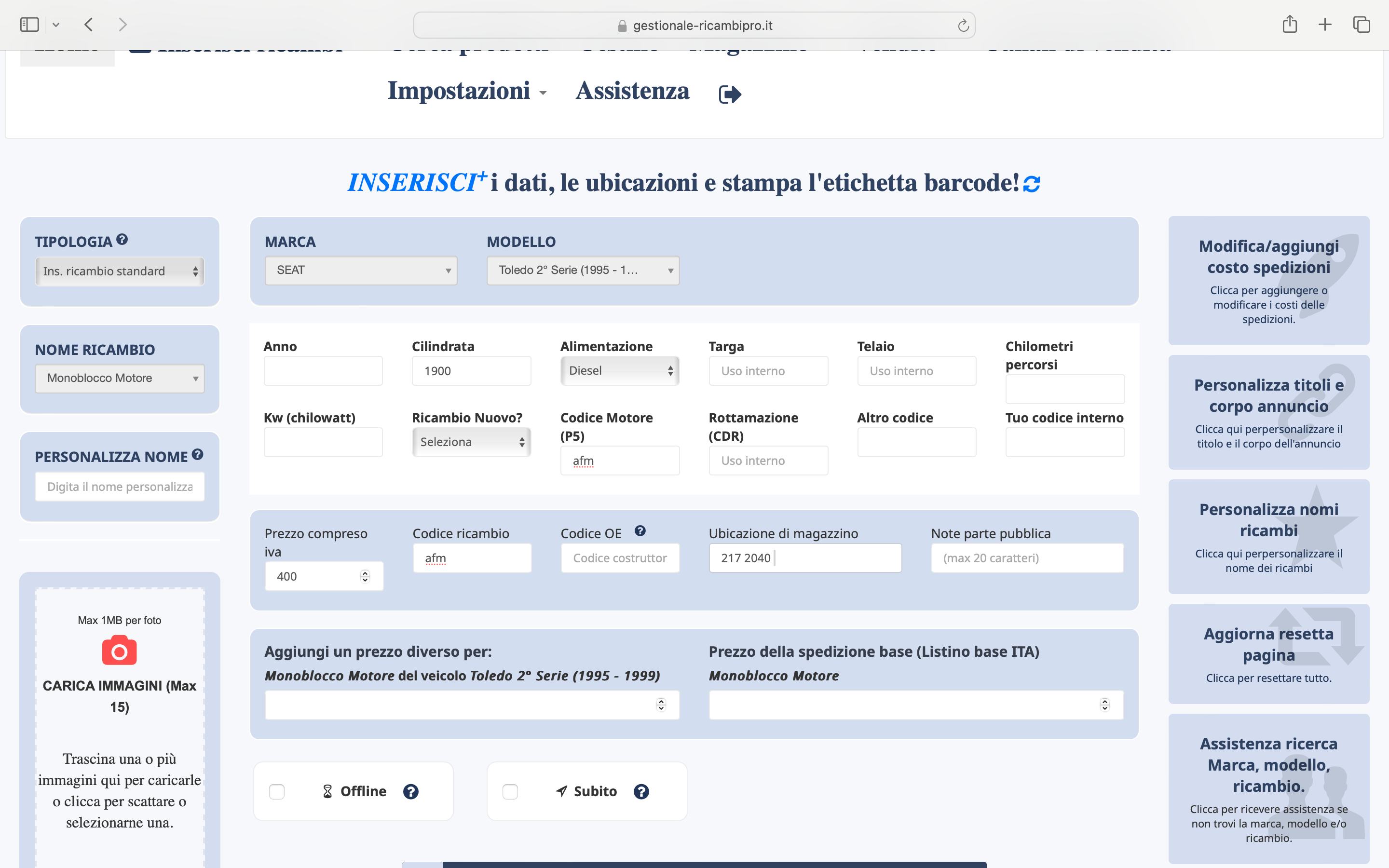Click the Safari address bar
1389x868 pixels.
[x=694, y=25]
